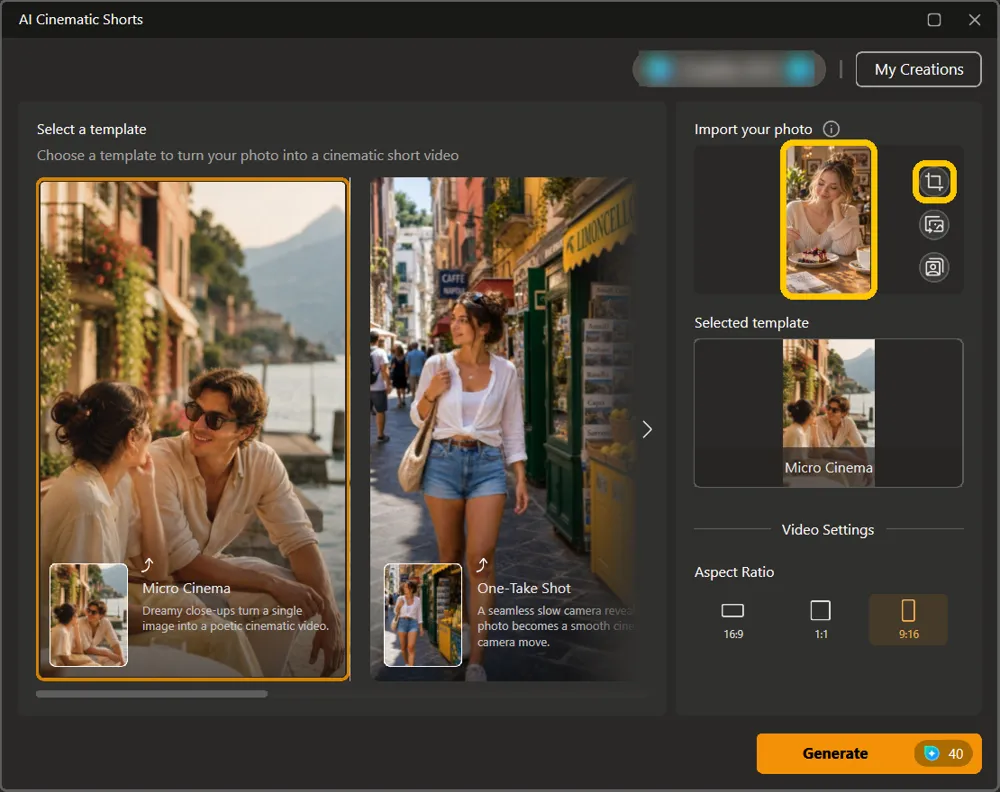Screen dimensions: 1000x792
Task: Click the Generate button
Action: click(869, 753)
